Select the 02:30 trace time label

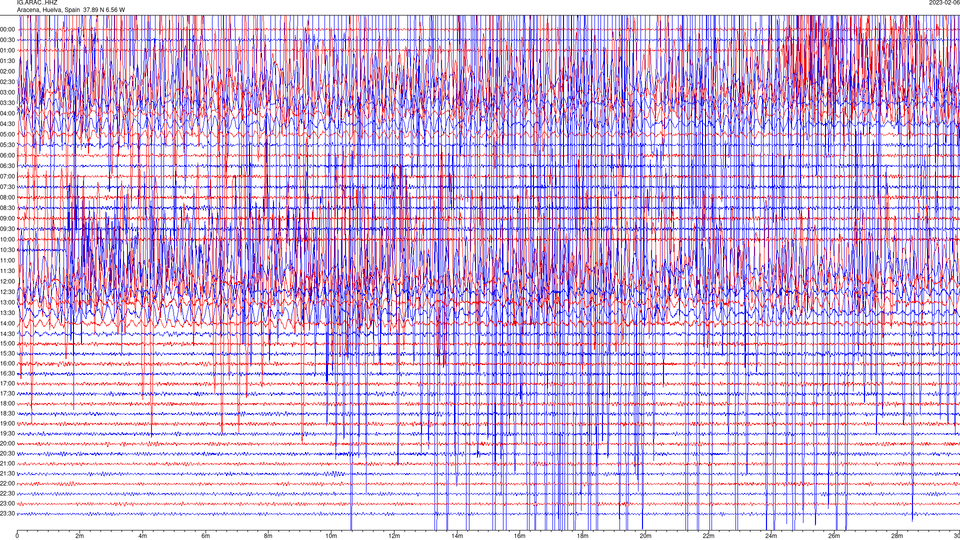(7, 81)
